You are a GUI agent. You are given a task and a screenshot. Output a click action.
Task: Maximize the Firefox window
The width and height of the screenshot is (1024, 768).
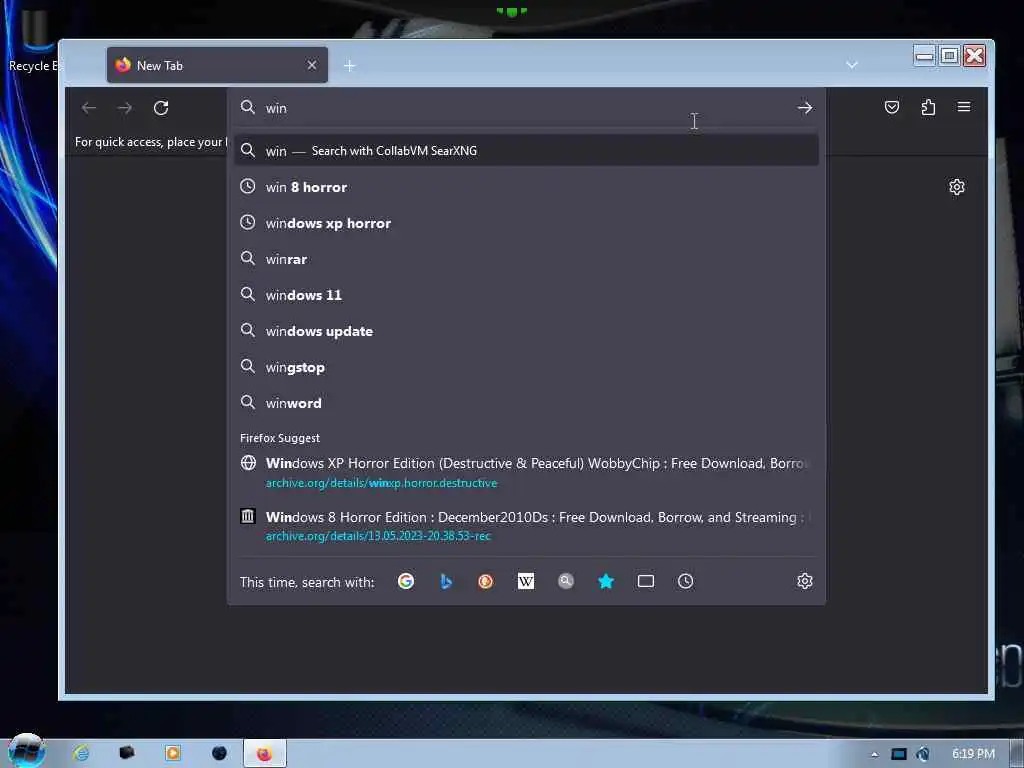[x=949, y=56]
